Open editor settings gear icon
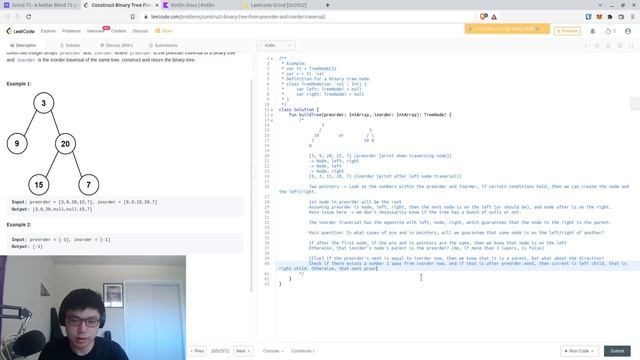The width and height of the screenshot is (640, 360). [620, 45]
